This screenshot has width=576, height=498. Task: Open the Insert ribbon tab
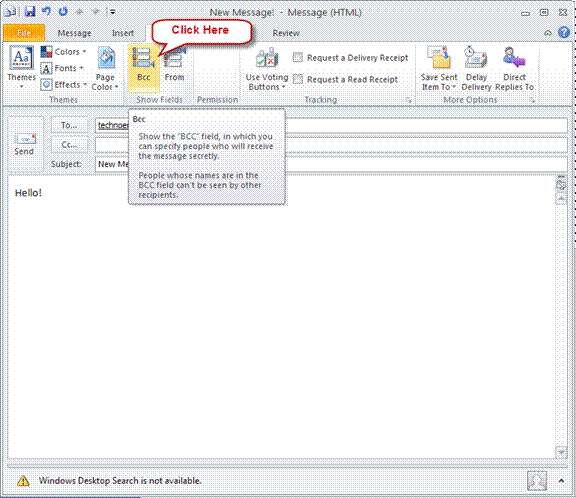point(123,33)
